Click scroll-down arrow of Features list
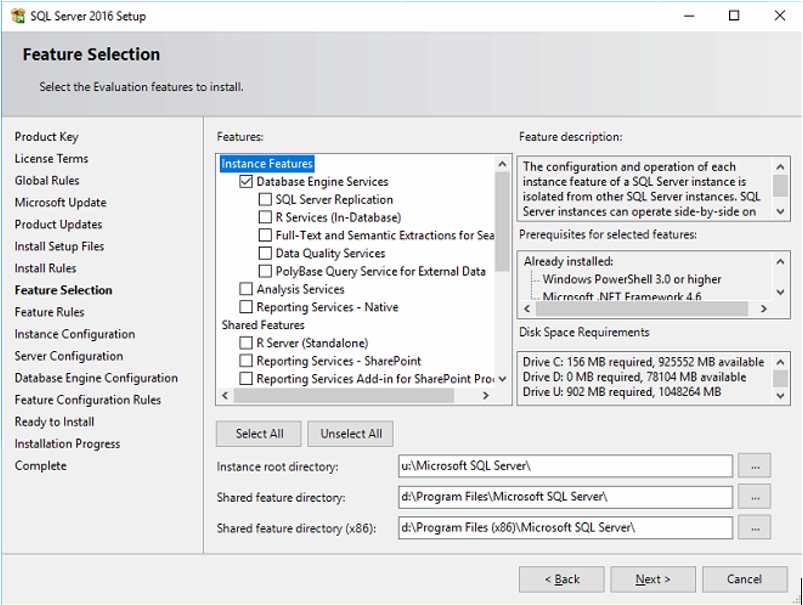803x605 pixels. pos(502,380)
